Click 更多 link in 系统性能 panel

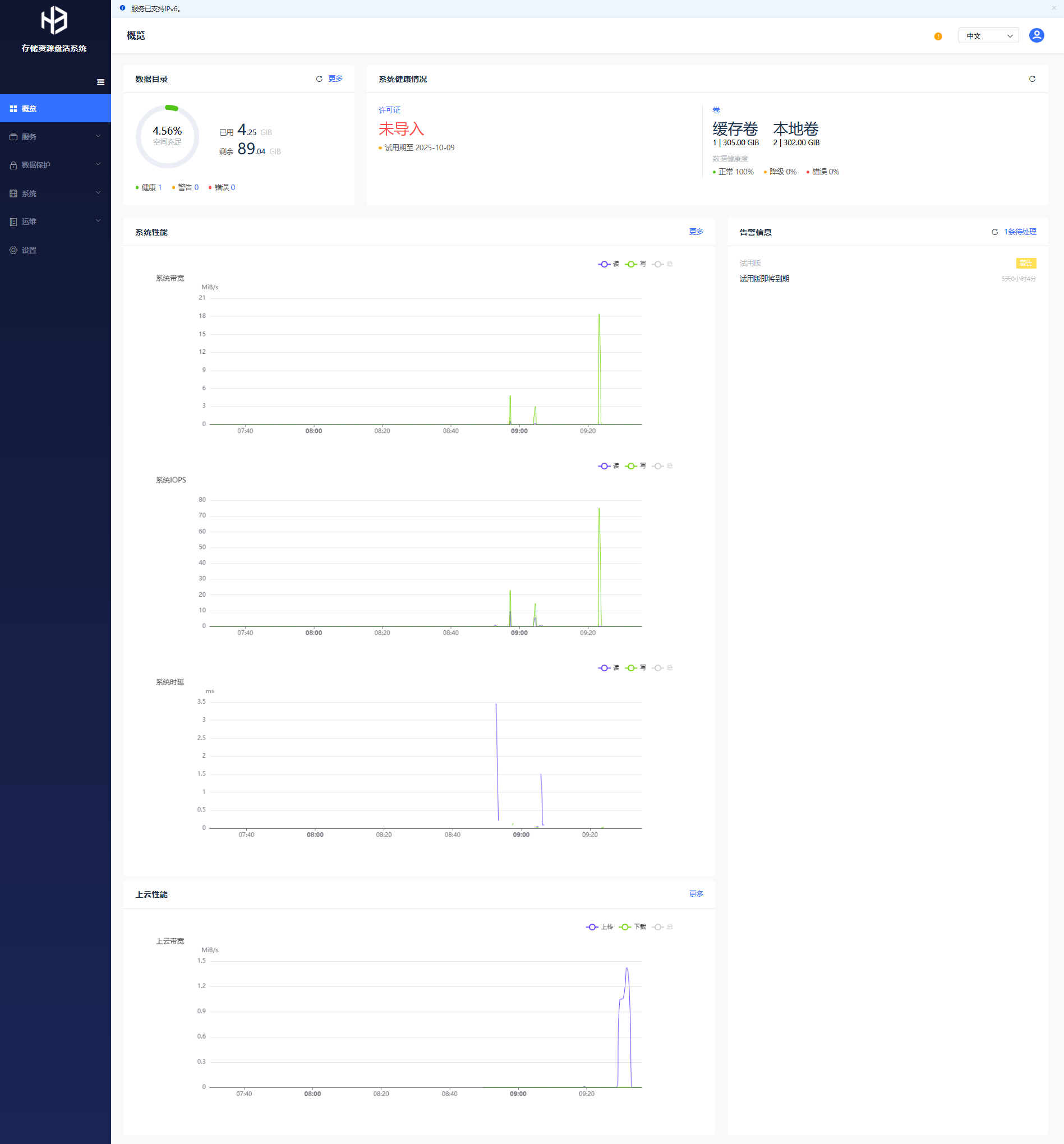pyautogui.click(x=695, y=232)
